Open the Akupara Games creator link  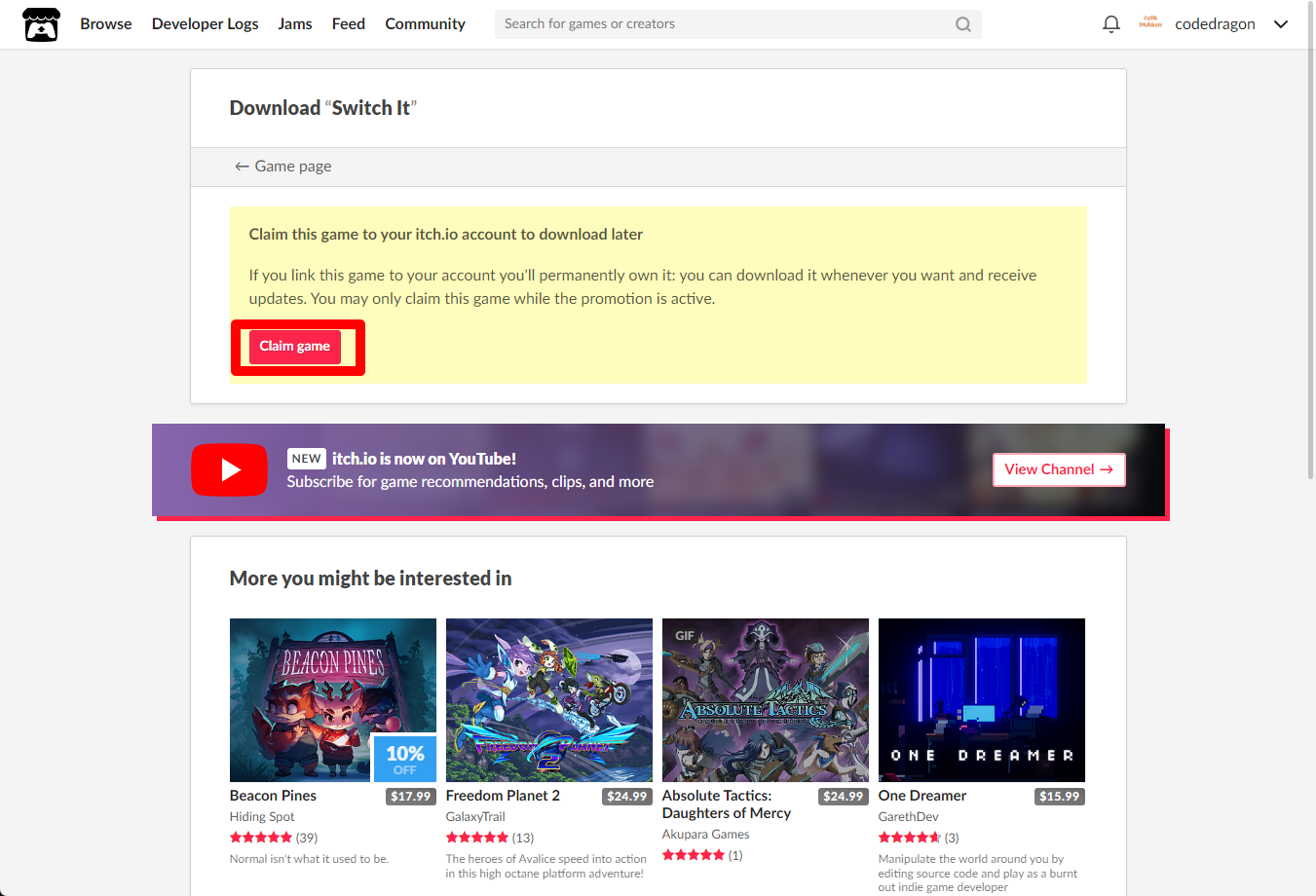click(706, 835)
